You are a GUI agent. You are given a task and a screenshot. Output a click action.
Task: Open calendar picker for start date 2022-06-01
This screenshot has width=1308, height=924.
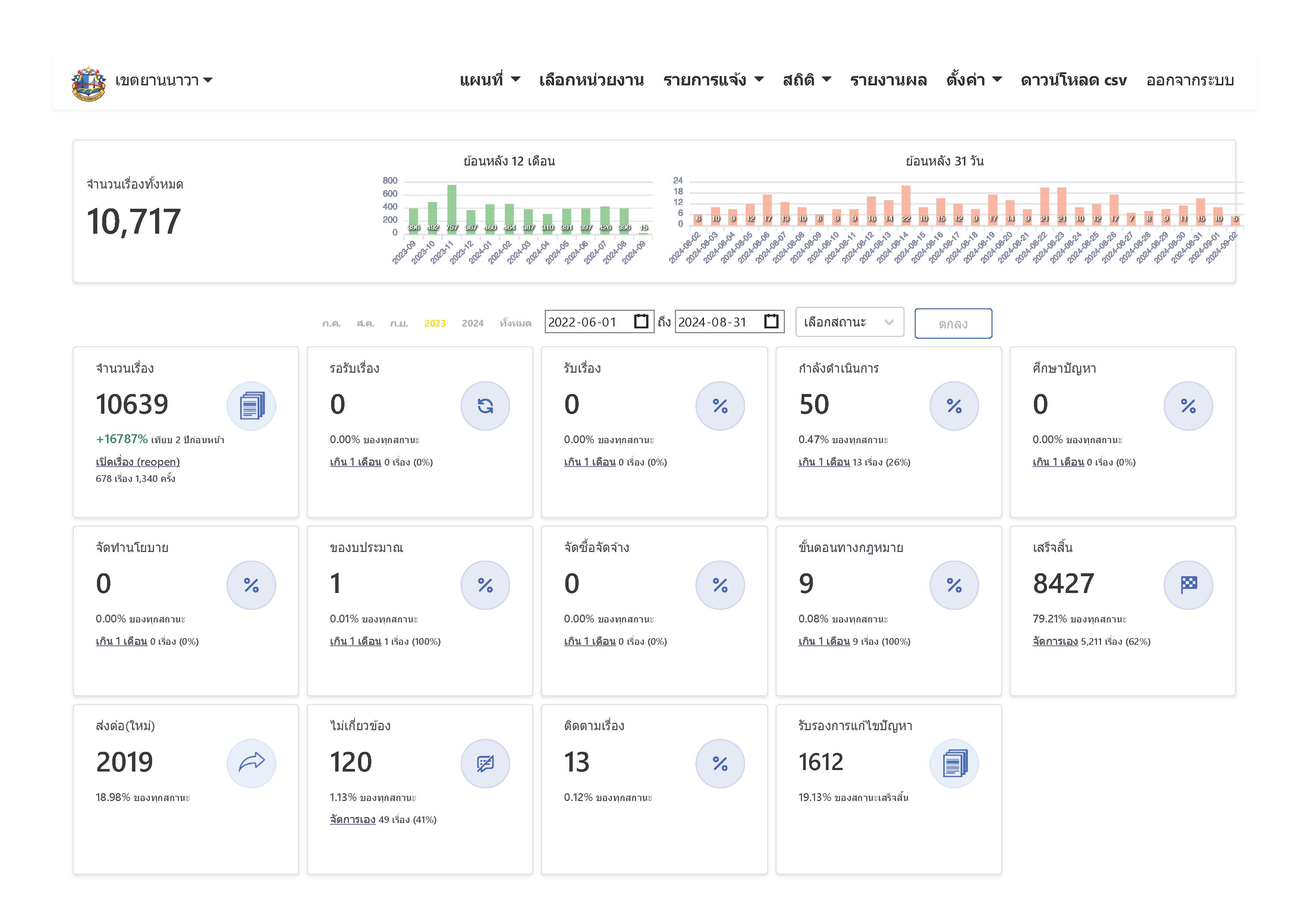[641, 322]
